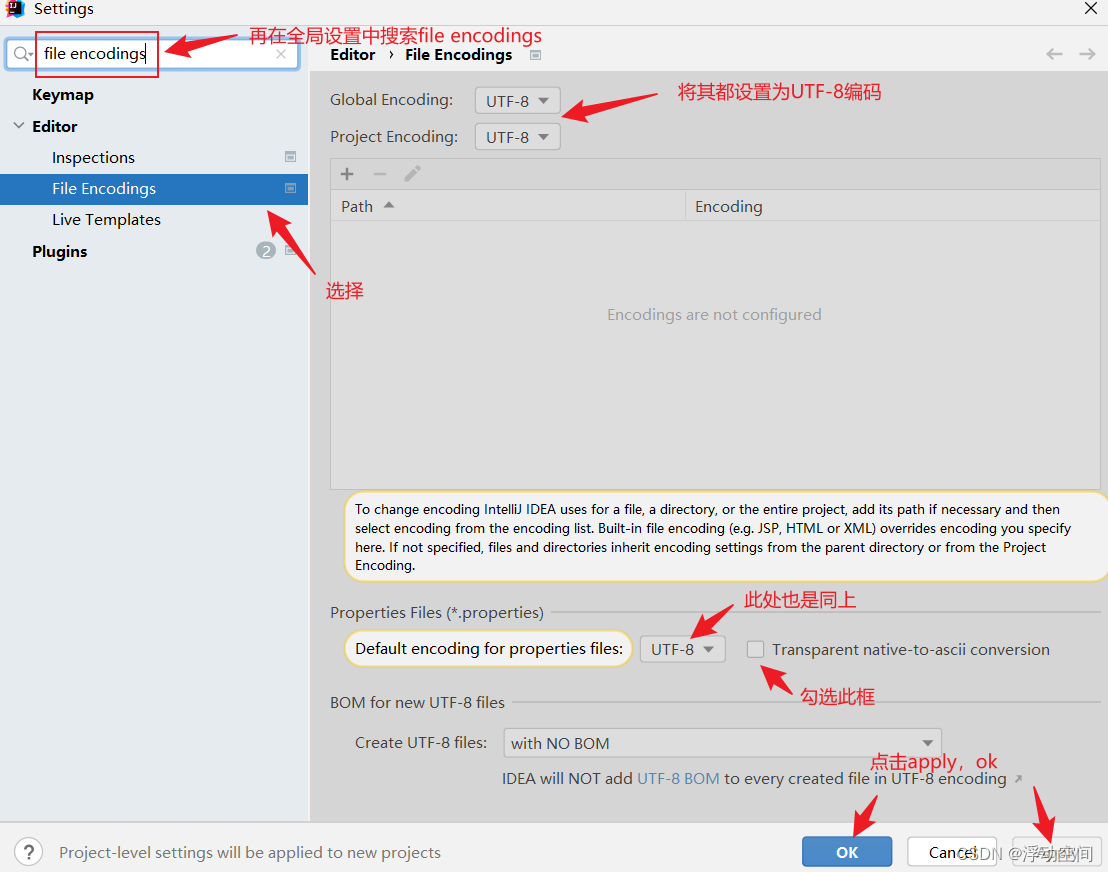Click 'Project-level settings will be applied' status text

pyautogui.click(x=249, y=852)
